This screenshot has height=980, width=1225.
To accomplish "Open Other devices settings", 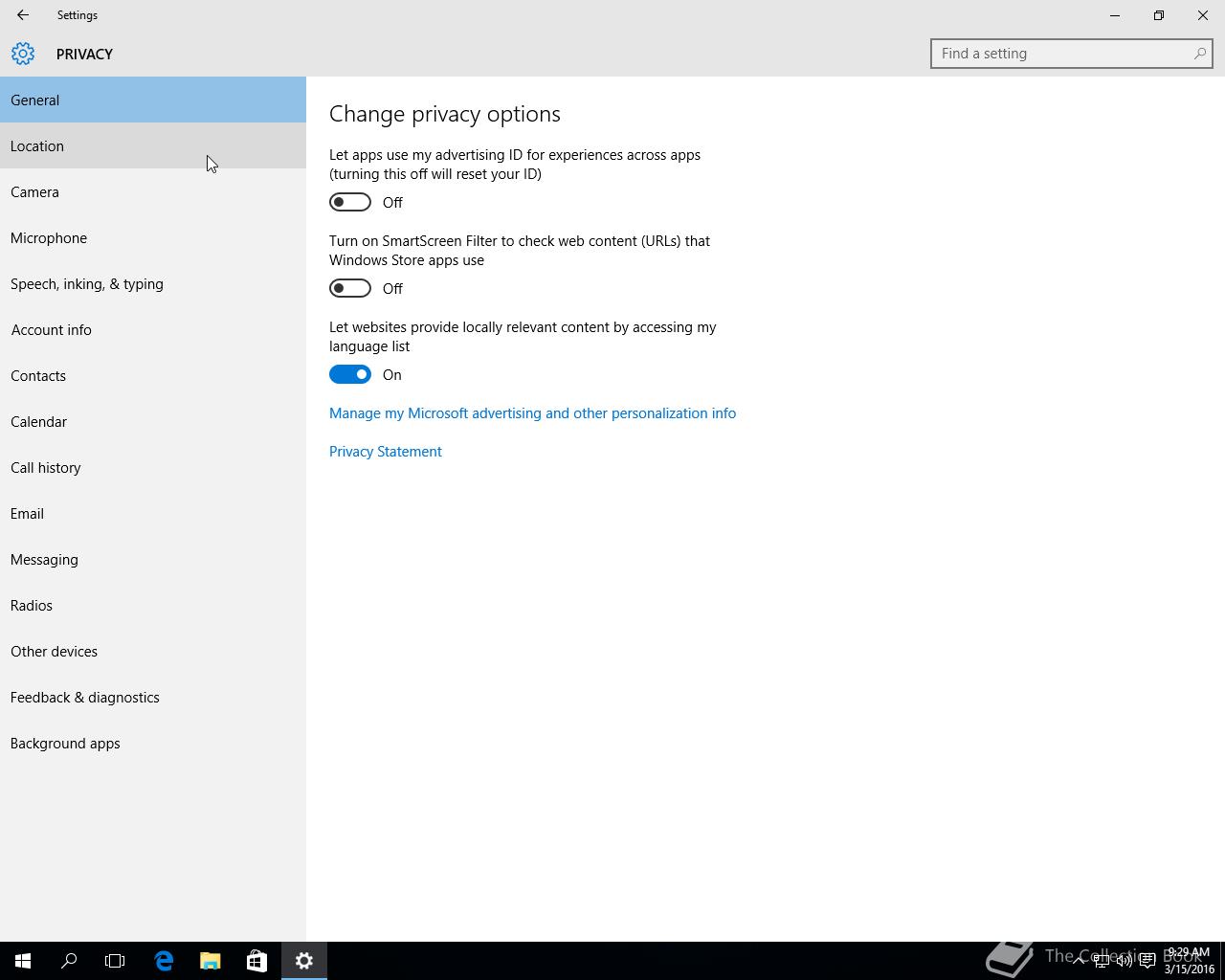I will pos(153,651).
